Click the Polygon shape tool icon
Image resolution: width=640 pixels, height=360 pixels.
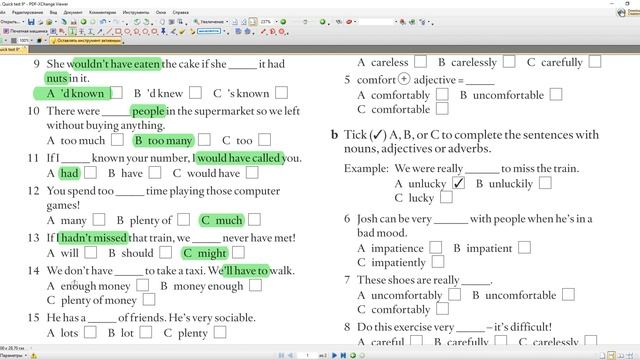pos(145,31)
